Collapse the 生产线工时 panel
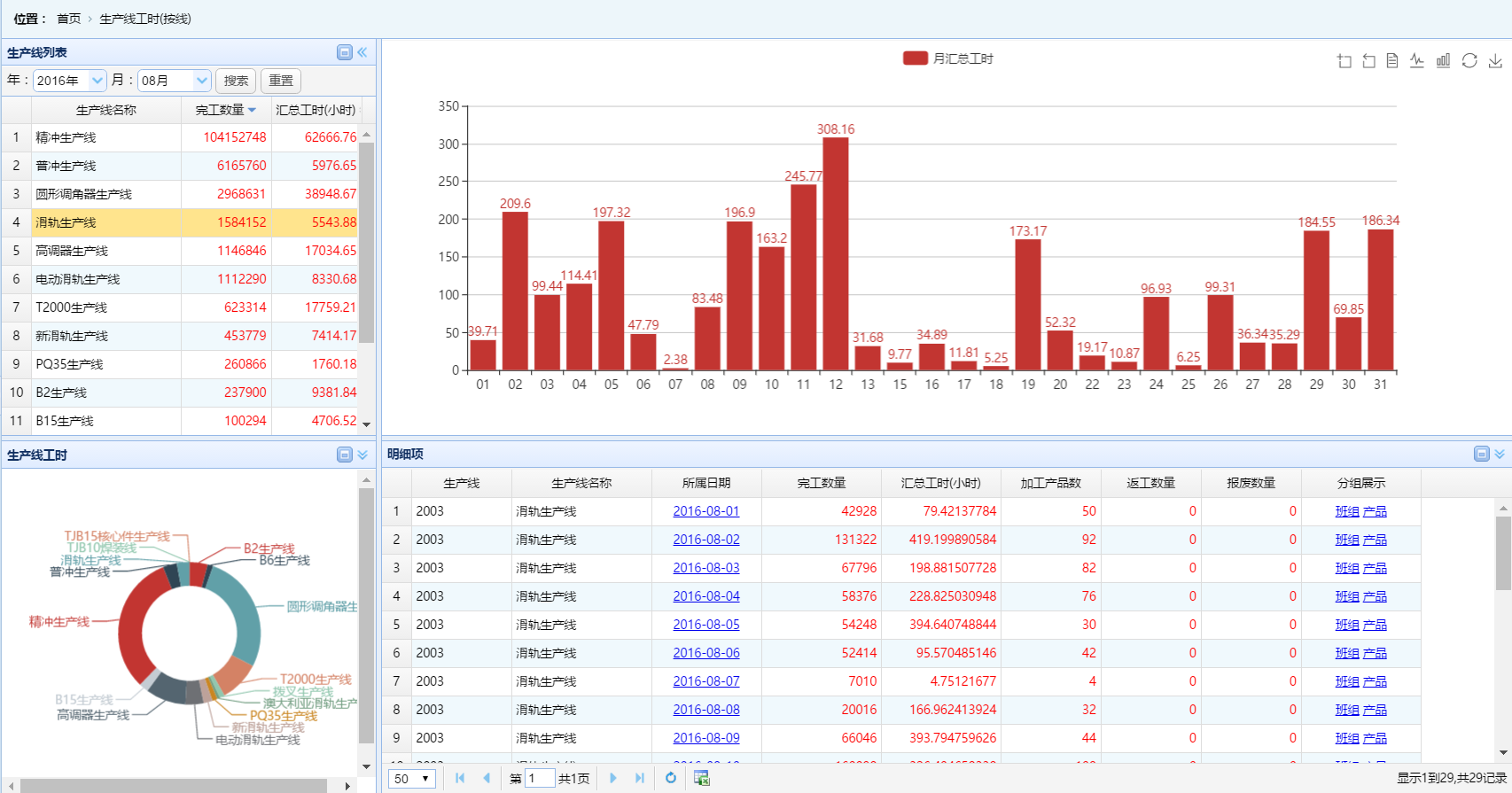This screenshot has height=793, width=1512. [362, 455]
